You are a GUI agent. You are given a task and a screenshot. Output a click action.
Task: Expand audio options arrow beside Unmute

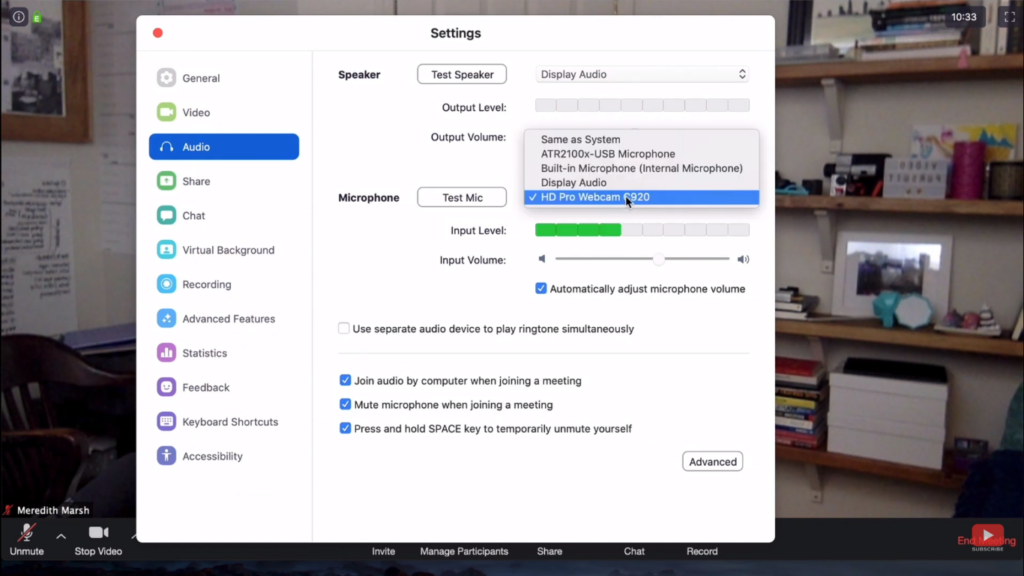click(61, 536)
